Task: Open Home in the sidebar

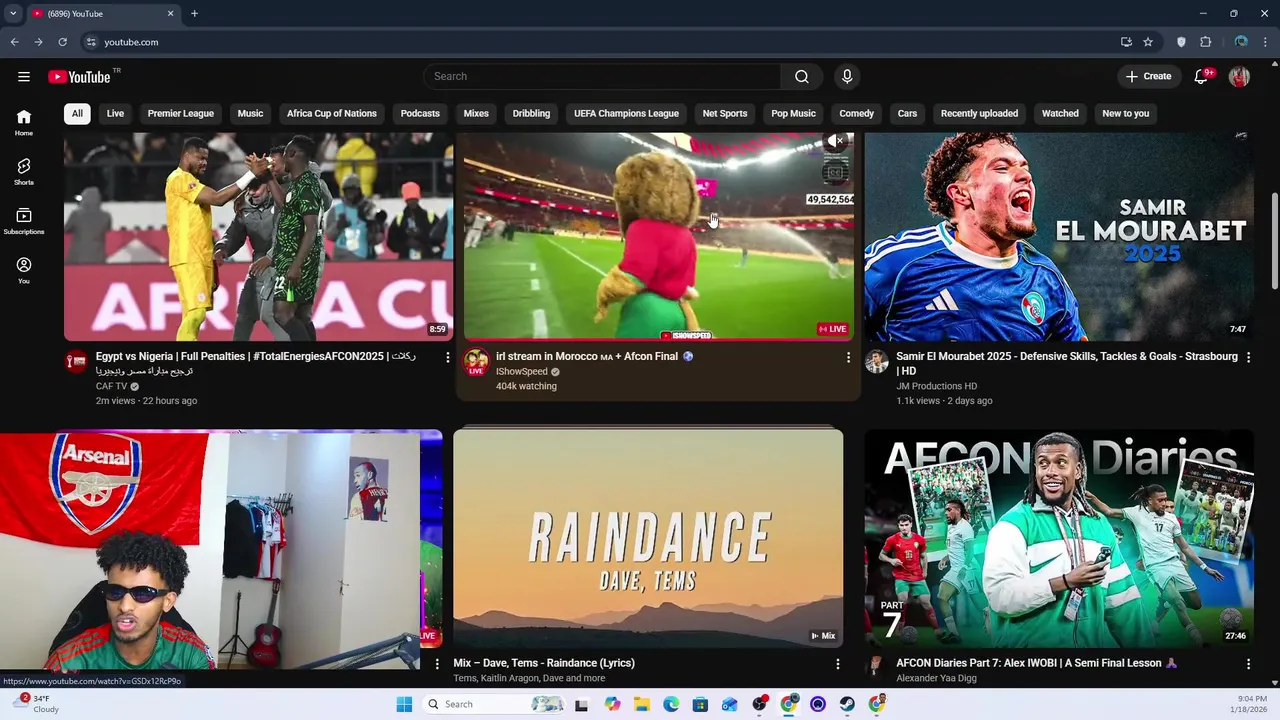Action: click(x=24, y=122)
